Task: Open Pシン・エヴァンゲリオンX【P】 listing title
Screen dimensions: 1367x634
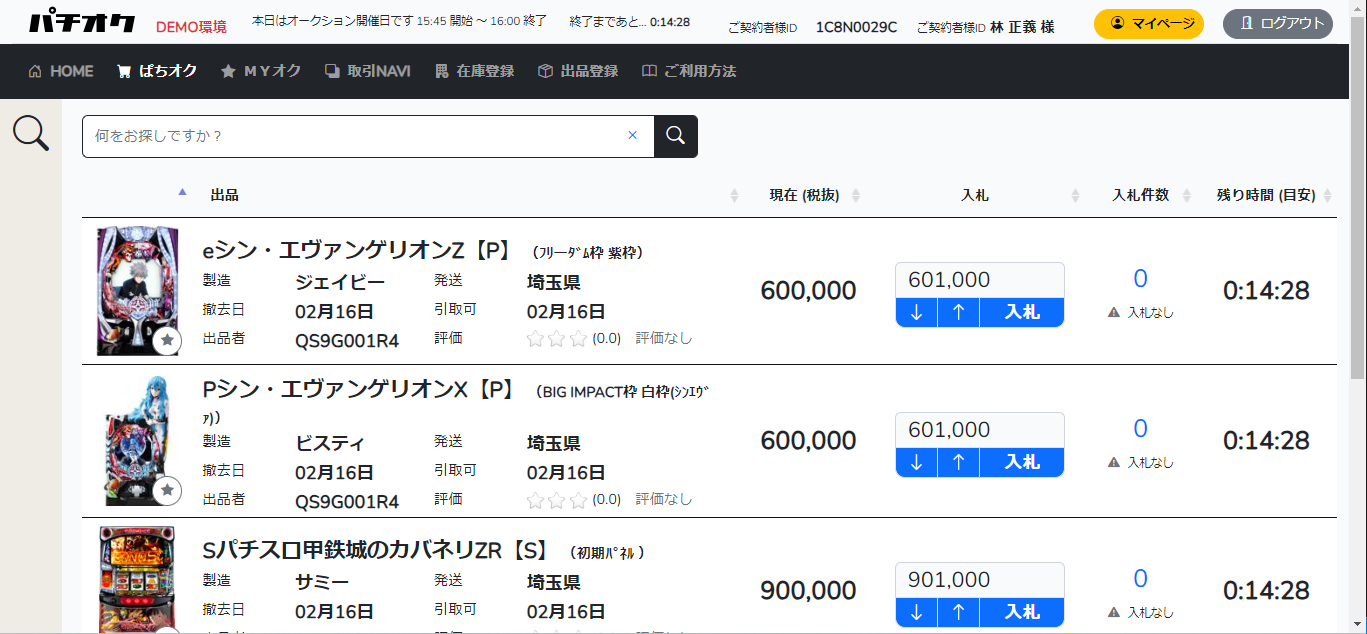Action: click(x=358, y=389)
